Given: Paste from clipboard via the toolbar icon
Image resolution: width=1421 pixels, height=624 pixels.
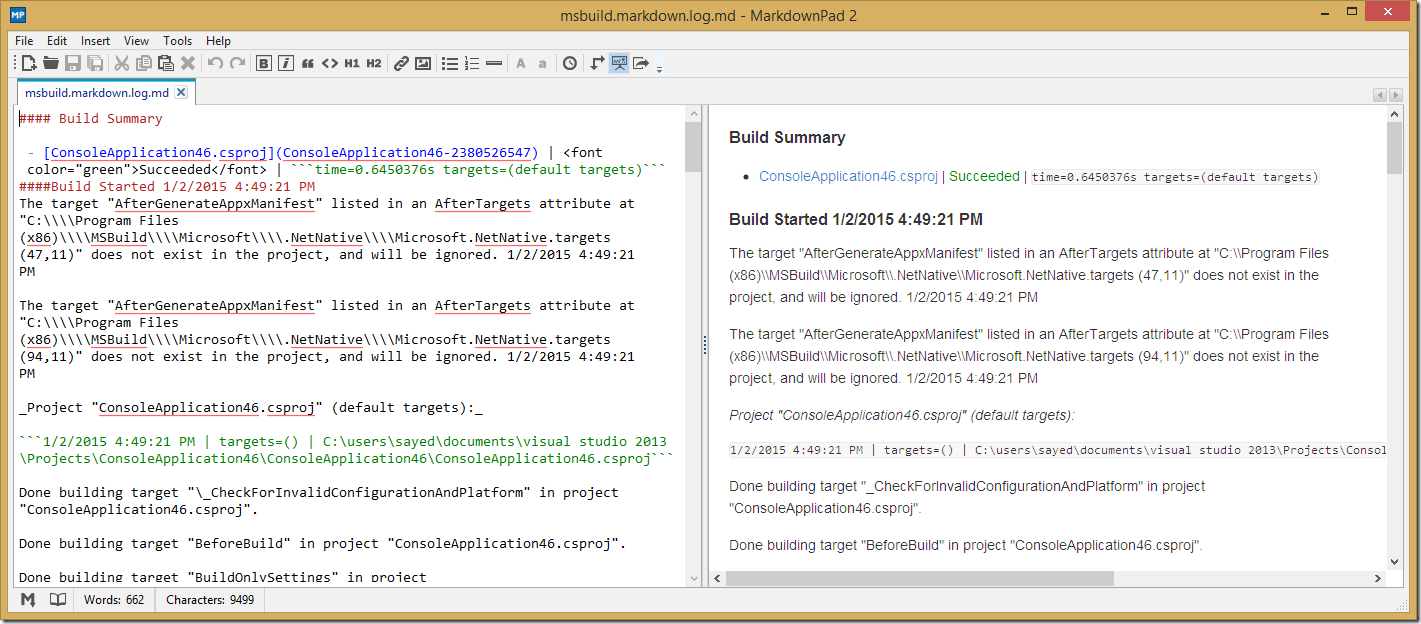Looking at the screenshot, I should [x=166, y=63].
